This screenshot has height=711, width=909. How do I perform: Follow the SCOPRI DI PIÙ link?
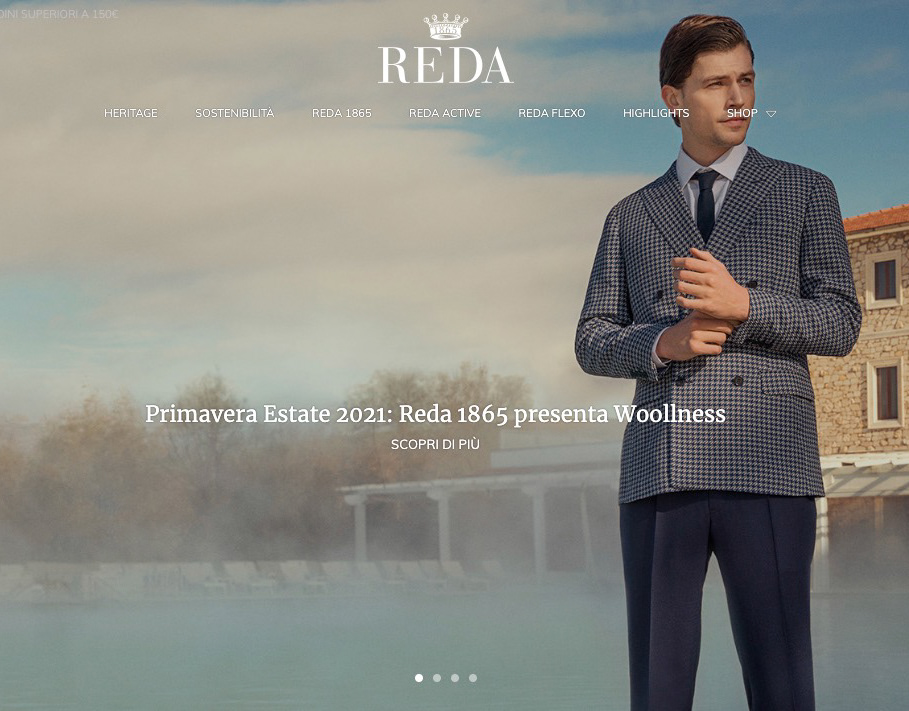435,444
